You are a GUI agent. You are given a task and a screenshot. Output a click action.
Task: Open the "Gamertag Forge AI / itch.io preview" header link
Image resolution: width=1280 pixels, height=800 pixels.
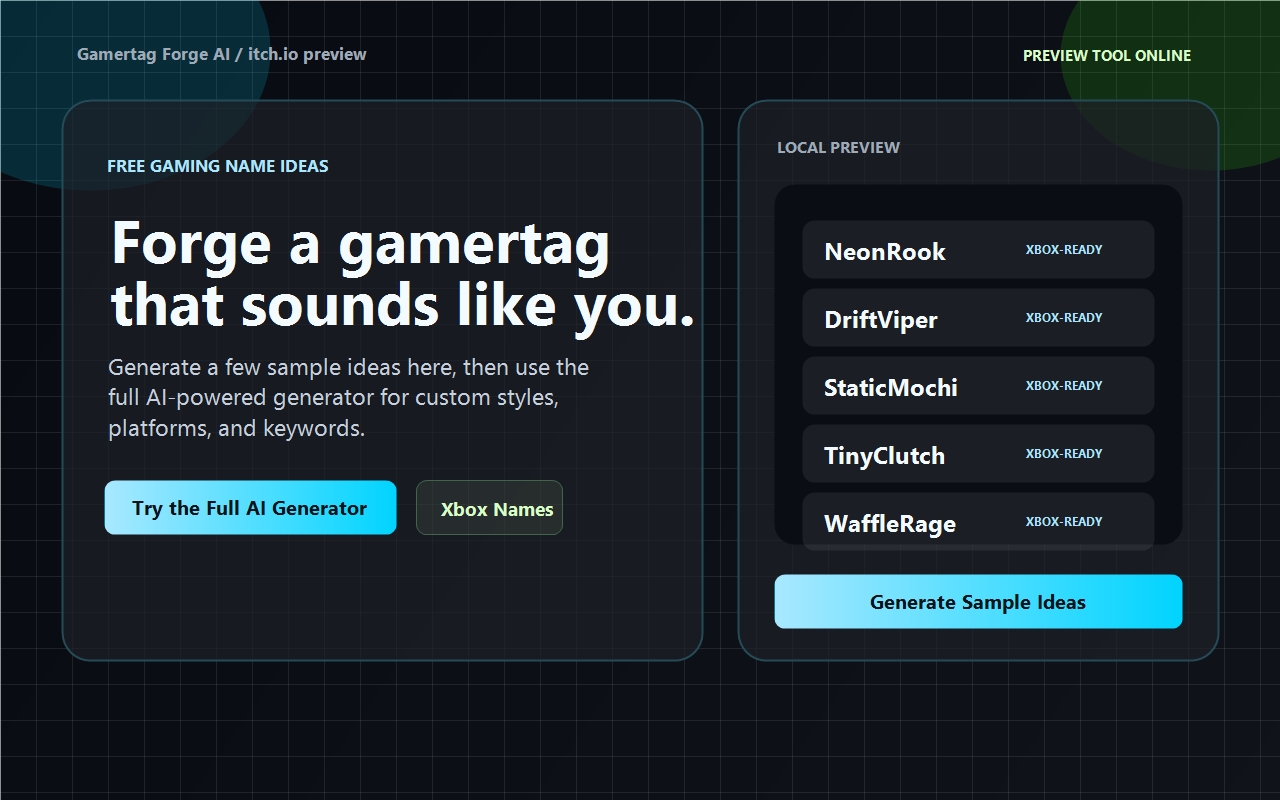[221, 54]
